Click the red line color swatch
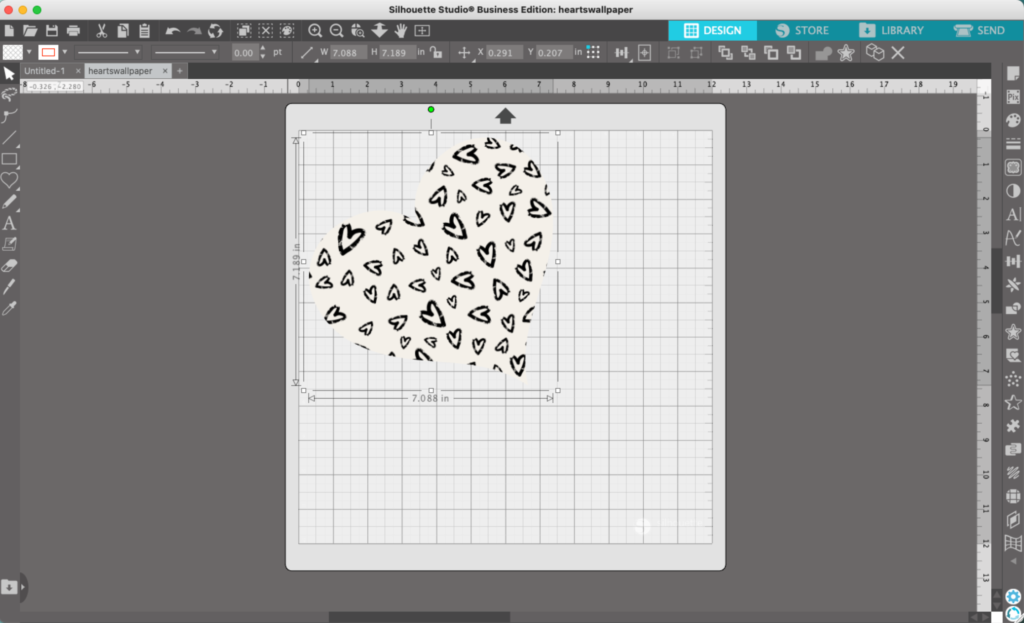 pyautogui.click(x=48, y=52)
